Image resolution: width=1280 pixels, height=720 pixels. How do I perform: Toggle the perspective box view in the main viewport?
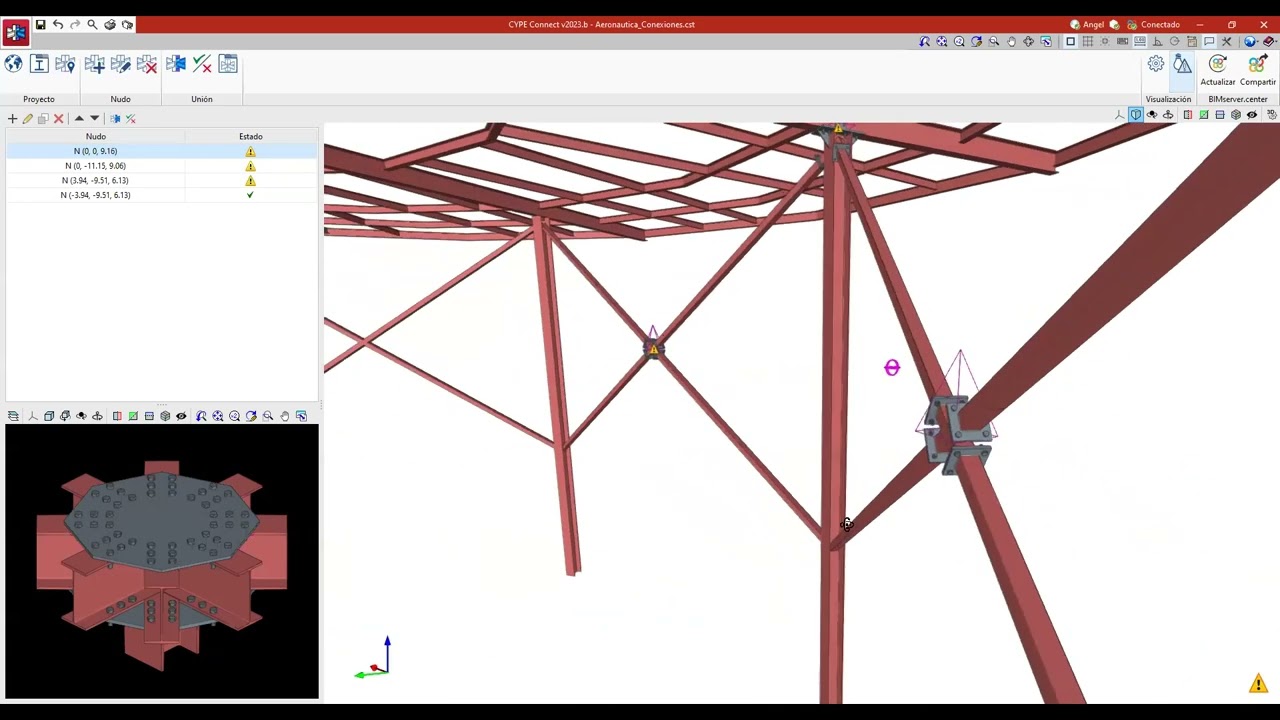coord(1136,115)
